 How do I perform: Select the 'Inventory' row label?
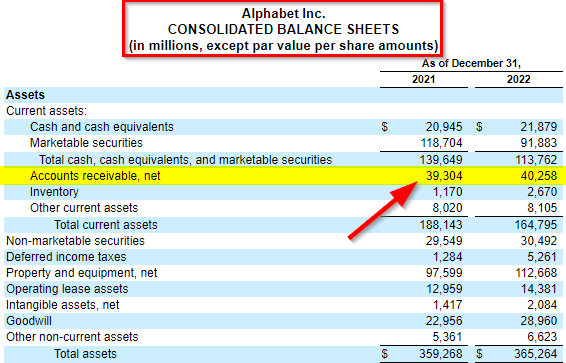54,192
